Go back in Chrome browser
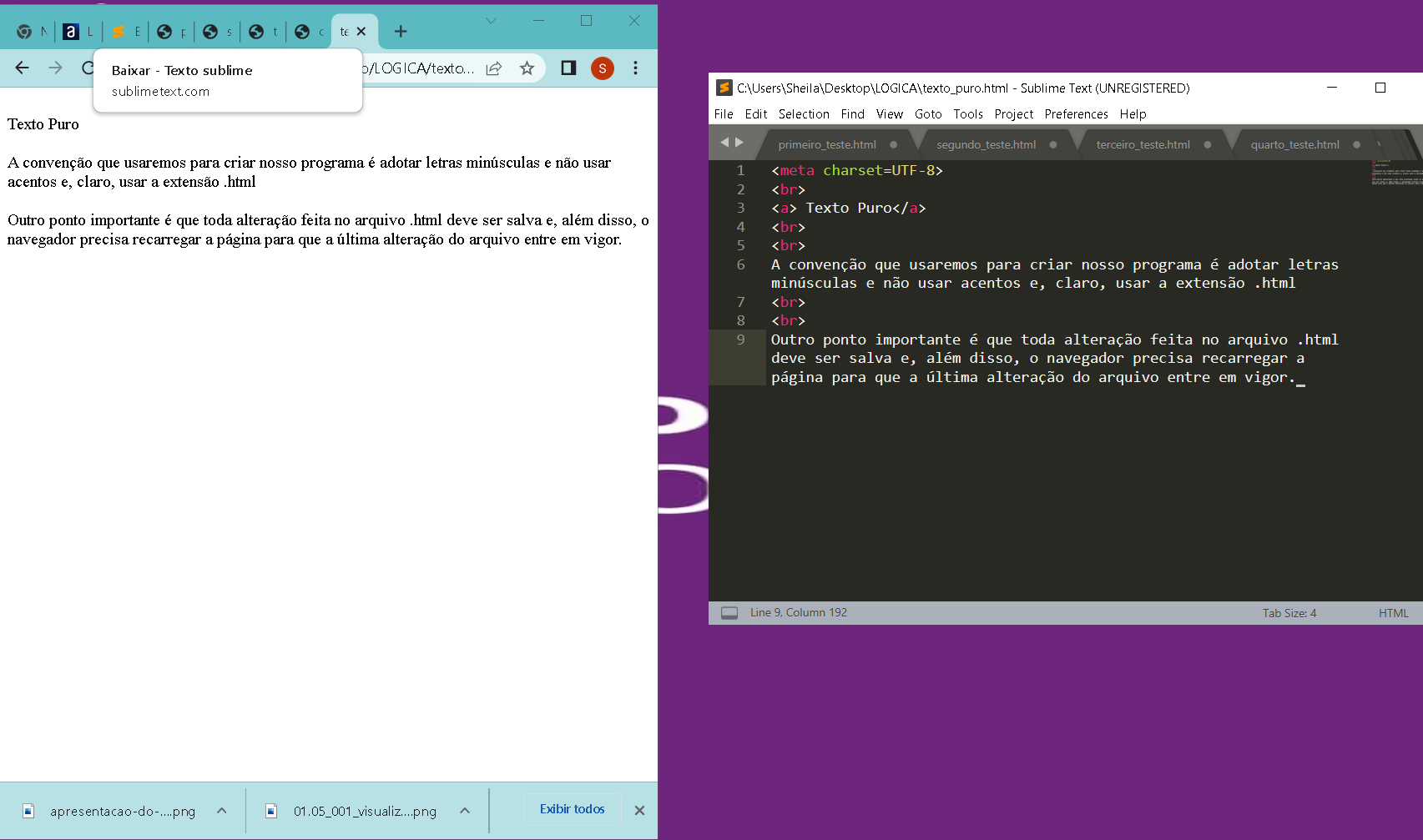The width and height of the screenshot is (1423, 840). [x=23, y=68]
